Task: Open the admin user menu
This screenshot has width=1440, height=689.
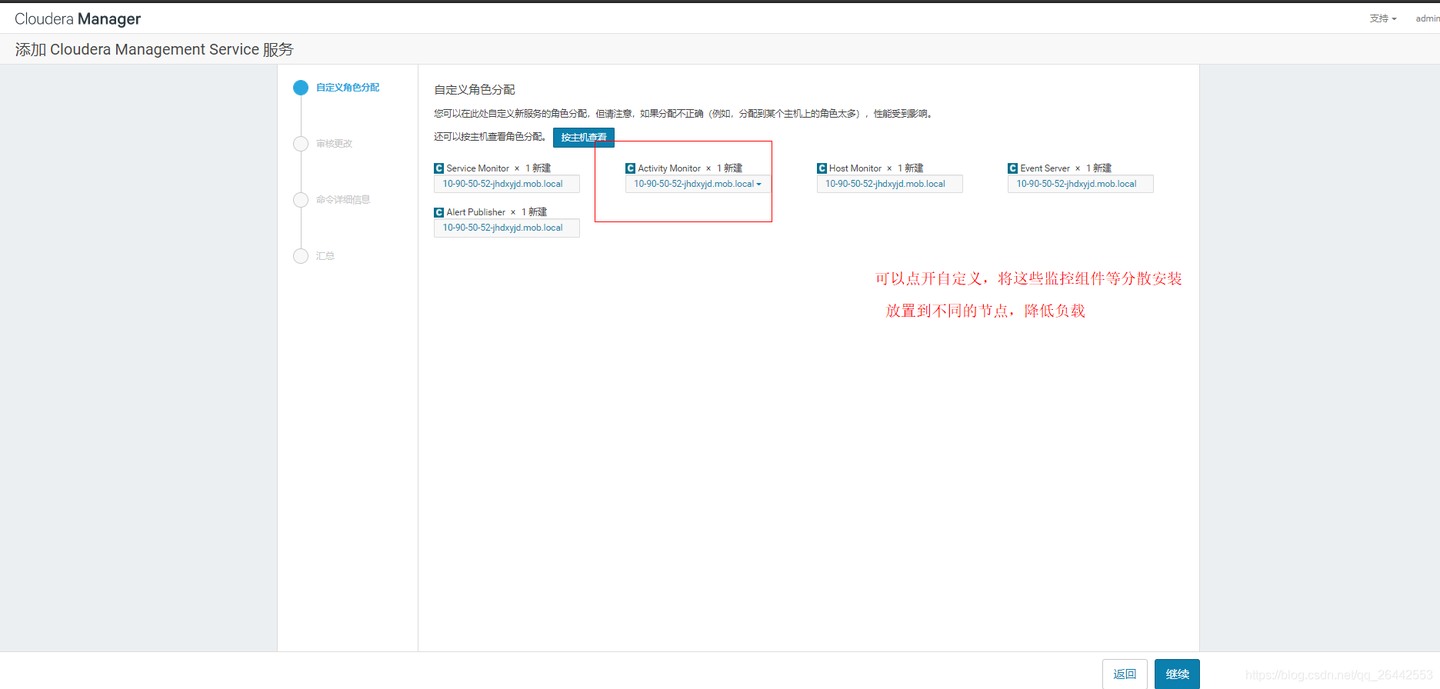Action: 1427,18
